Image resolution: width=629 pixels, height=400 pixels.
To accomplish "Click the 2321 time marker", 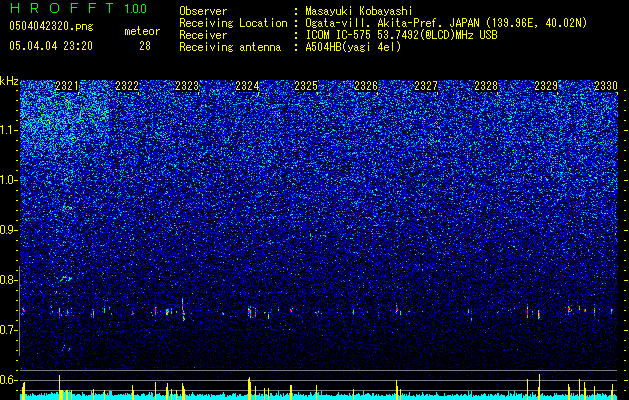I will pyautogui.click(x=67, y=86).
